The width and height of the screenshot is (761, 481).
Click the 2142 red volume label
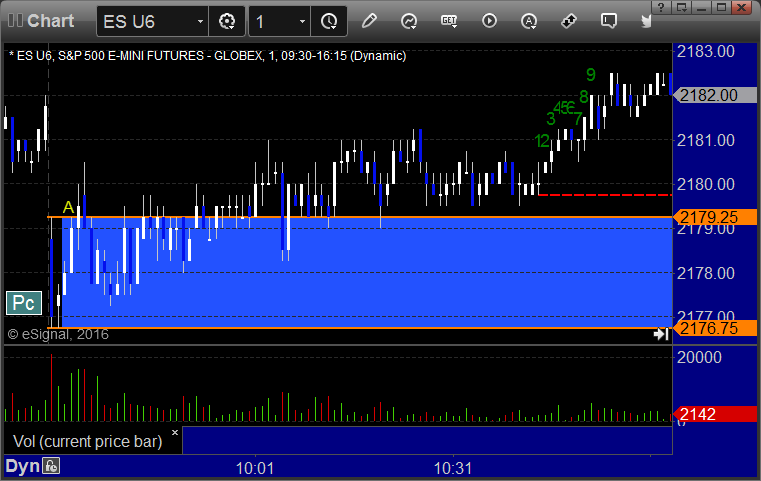(x=715, y=414)
